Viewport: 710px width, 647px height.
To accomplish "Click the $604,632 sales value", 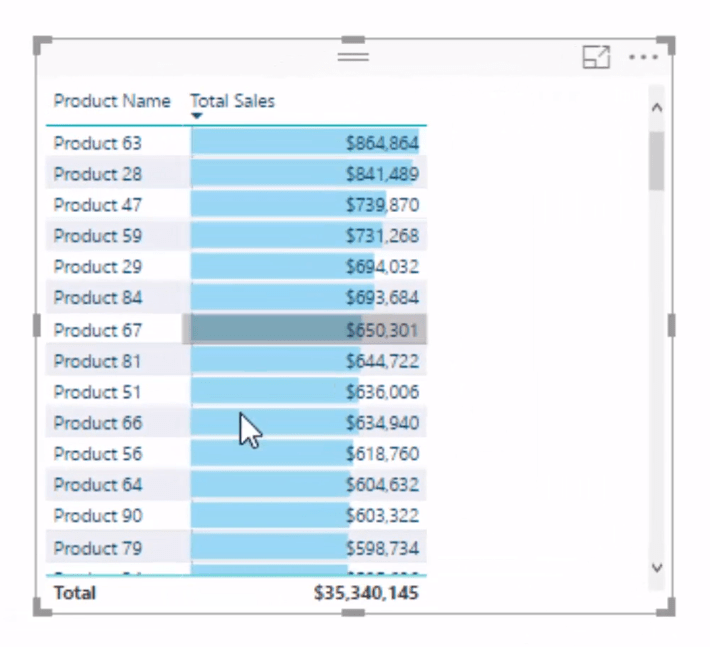I will click(x=382, y=485).
